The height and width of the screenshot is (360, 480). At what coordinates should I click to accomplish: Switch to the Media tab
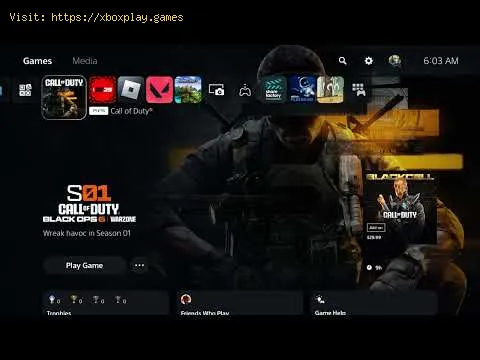[x=85, y=61]
